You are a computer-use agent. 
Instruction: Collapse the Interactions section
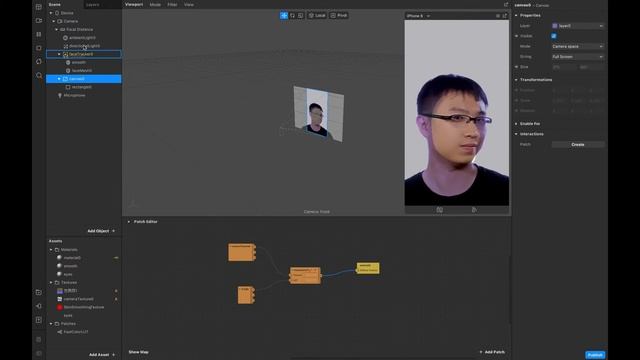[516, 134]
